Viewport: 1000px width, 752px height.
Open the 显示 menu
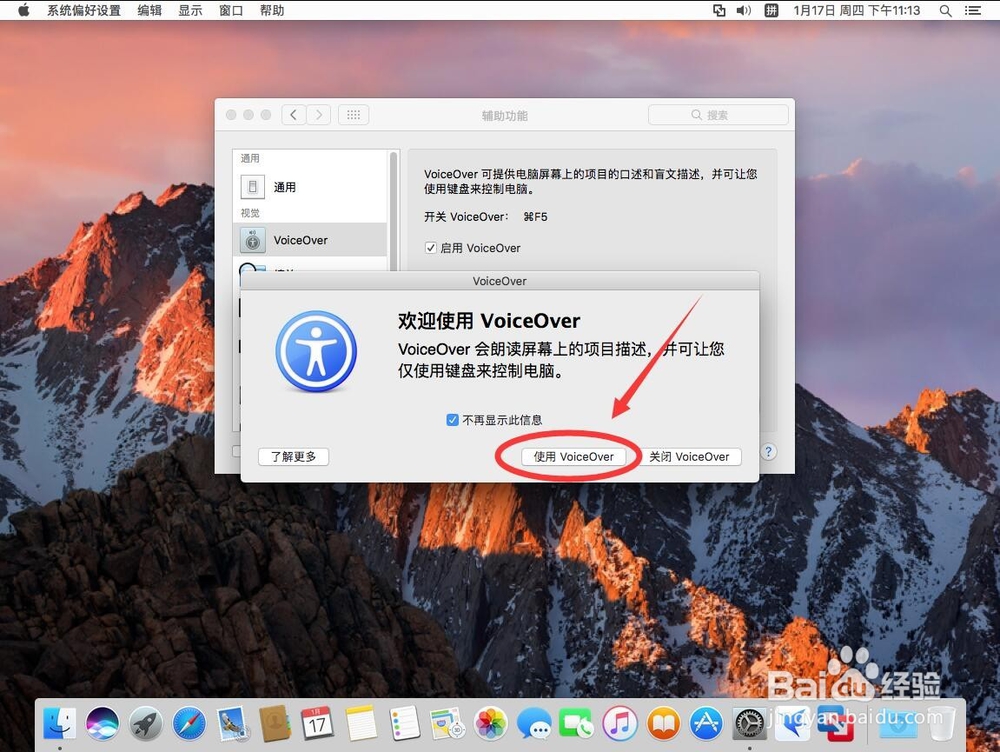point(190,10)
